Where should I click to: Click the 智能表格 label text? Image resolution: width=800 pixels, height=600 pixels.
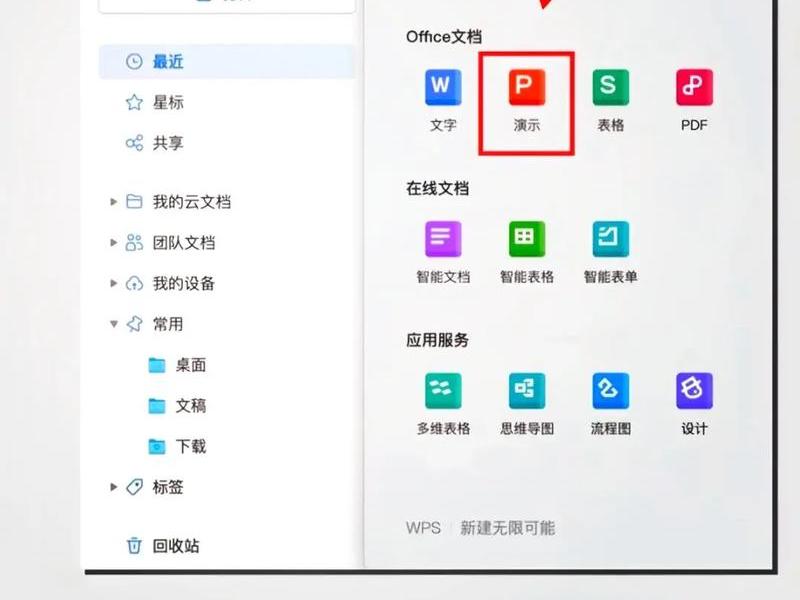point(527,277)
